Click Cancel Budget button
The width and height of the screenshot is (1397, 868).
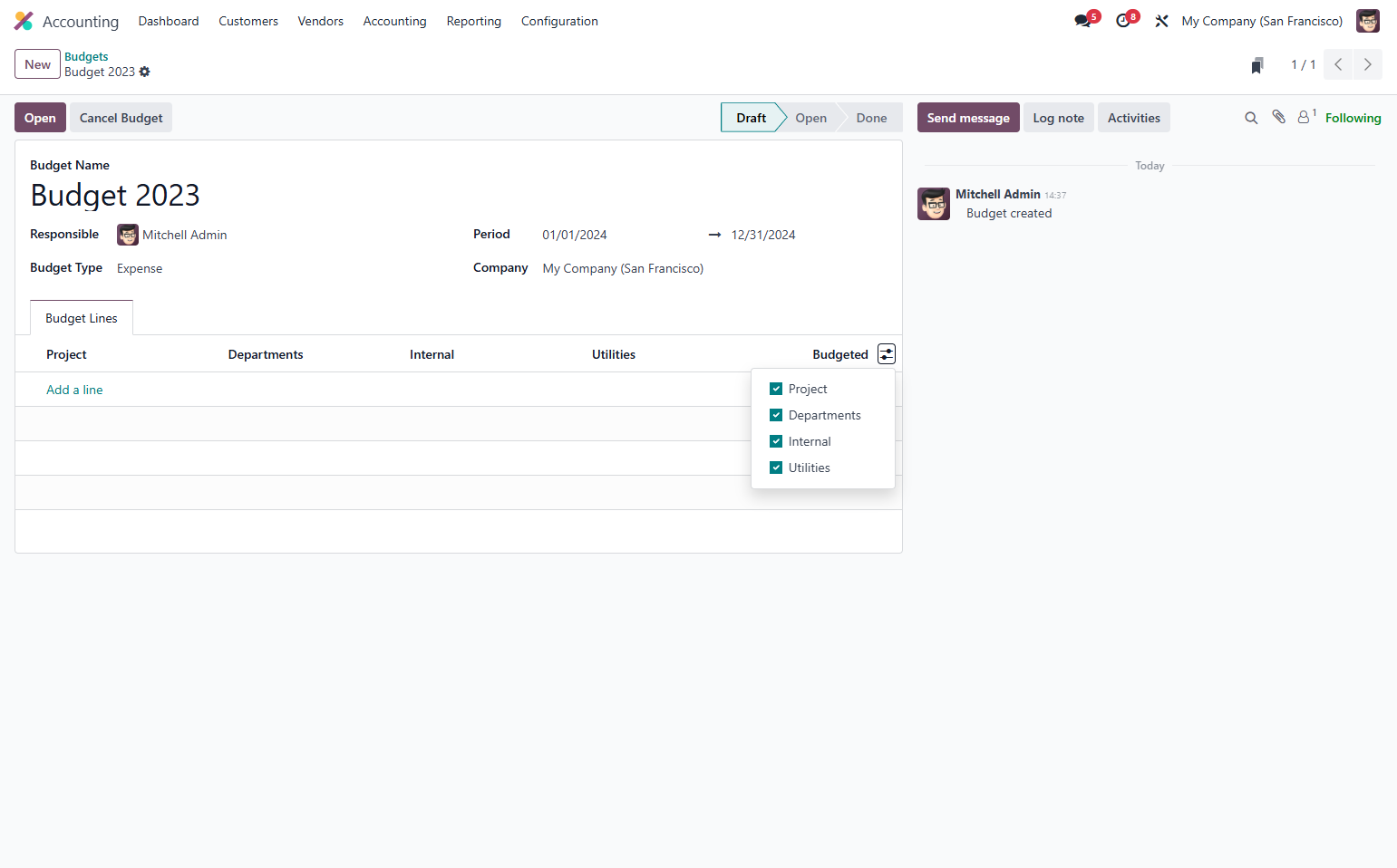pyautogui.click(x=121, y=118)
